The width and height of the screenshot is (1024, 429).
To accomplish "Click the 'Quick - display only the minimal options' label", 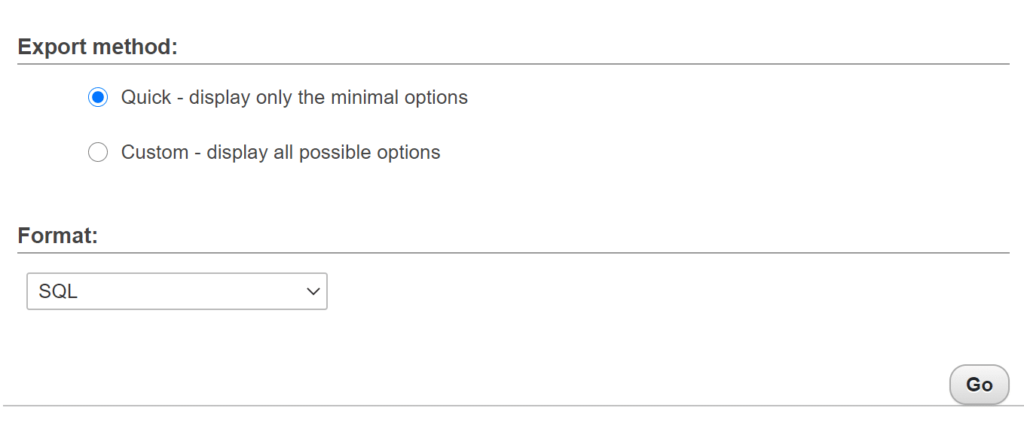I will [x=294, y=98].
